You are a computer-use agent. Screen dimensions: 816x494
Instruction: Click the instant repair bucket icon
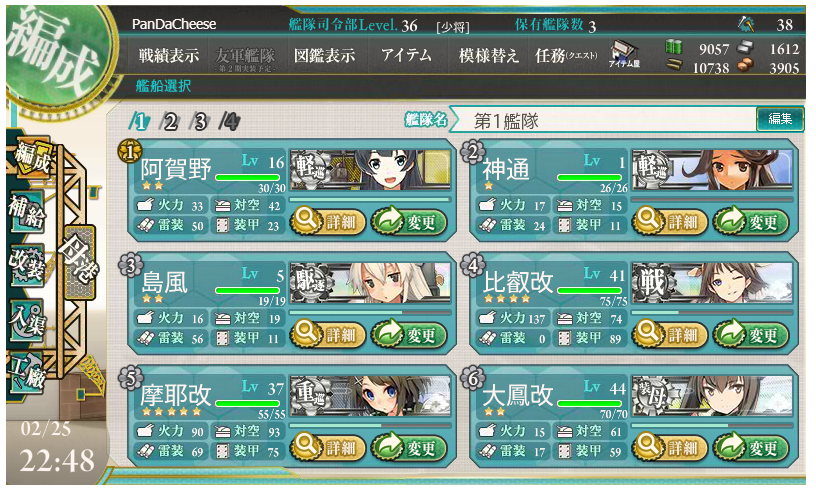pos(746,23)
